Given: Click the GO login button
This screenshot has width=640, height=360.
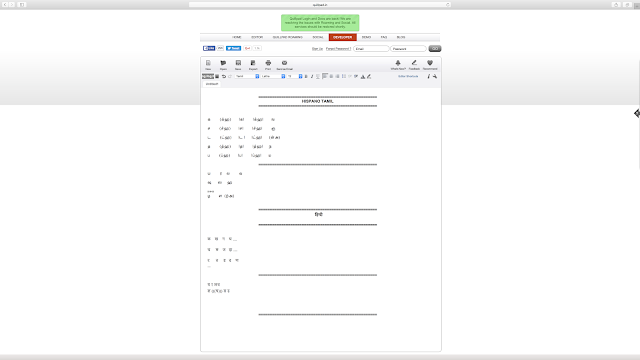Looking at the screenshot, I should click(435, 49).
